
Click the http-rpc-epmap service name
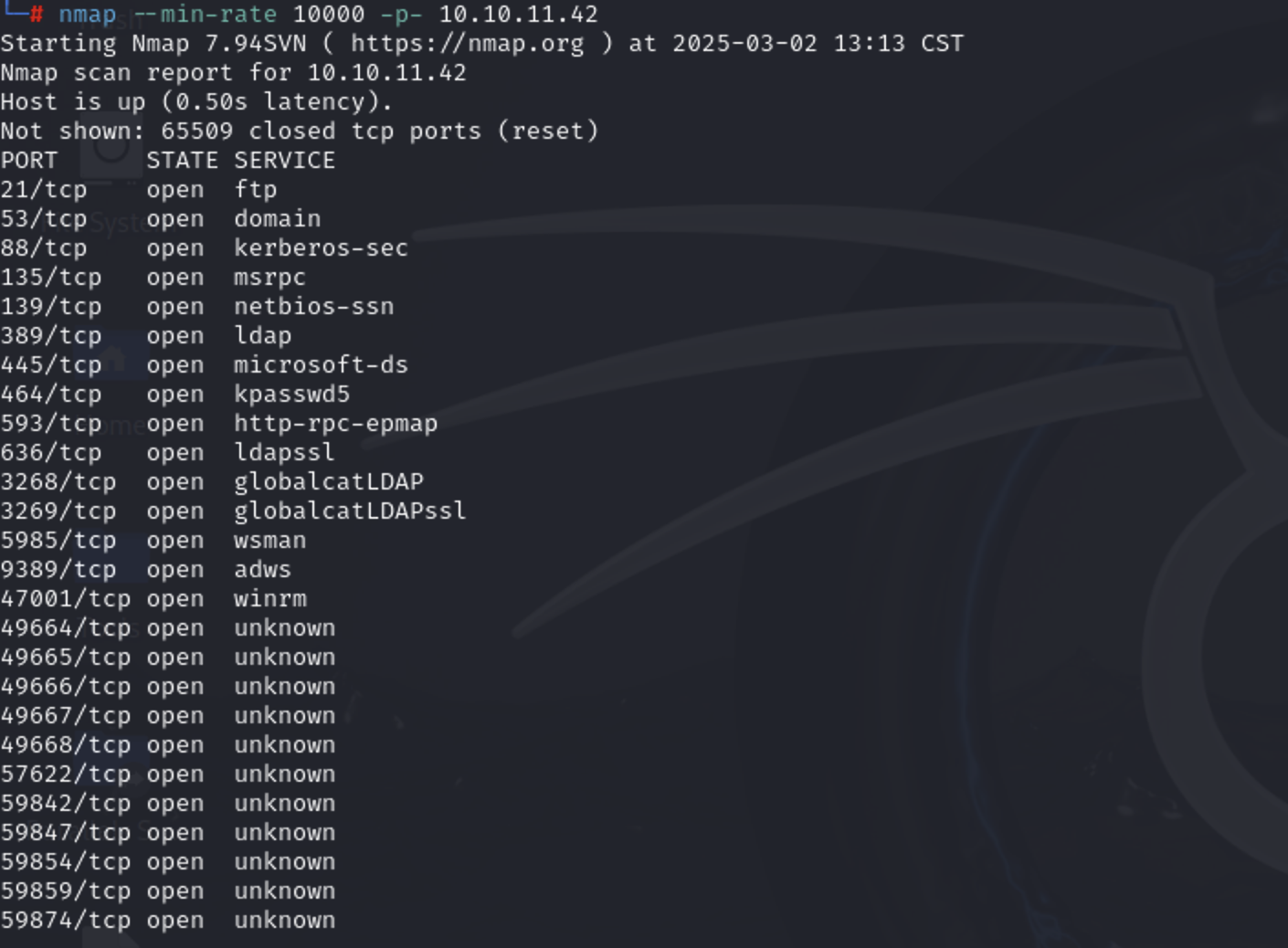[x=335, y=424]
